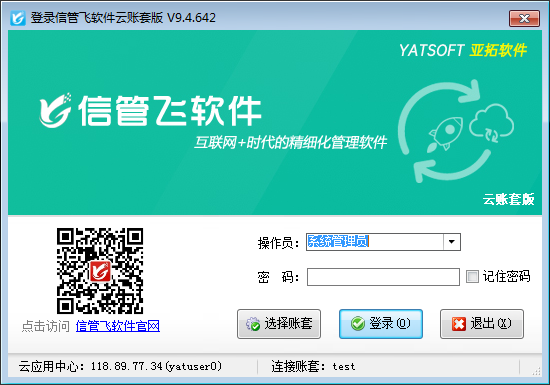Click the 选择账套 button
Viewport: 550px width, 385px height.
point(279,324)
